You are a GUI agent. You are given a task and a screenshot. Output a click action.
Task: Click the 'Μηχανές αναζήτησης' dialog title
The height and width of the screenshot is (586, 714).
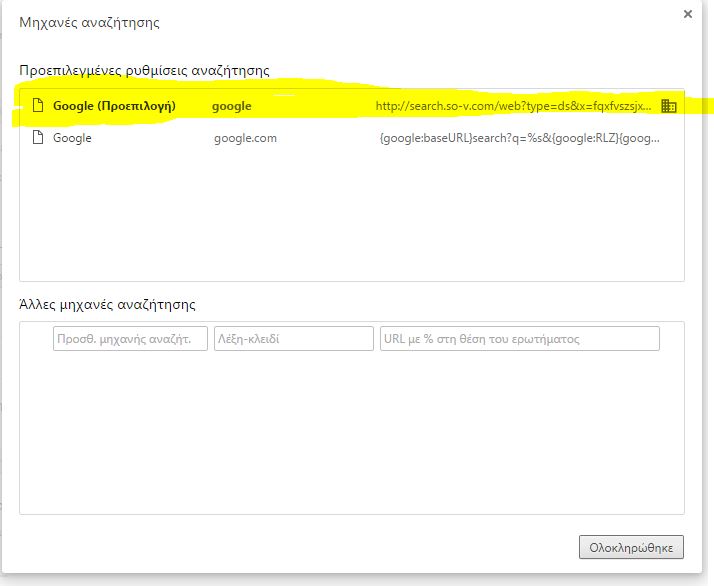pos(89,22)
